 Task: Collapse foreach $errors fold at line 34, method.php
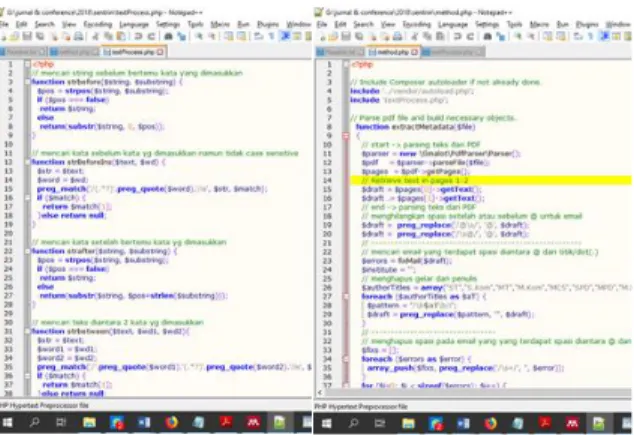click(x=346, y=359)
